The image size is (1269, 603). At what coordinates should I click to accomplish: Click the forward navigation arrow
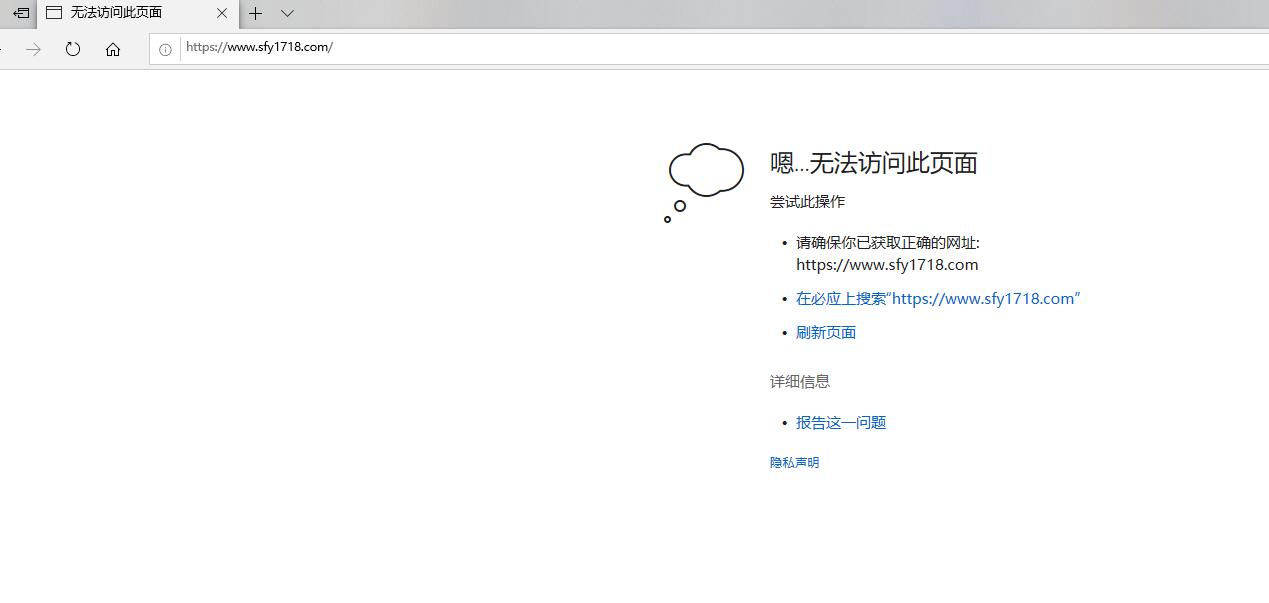[x=34, y=49]
